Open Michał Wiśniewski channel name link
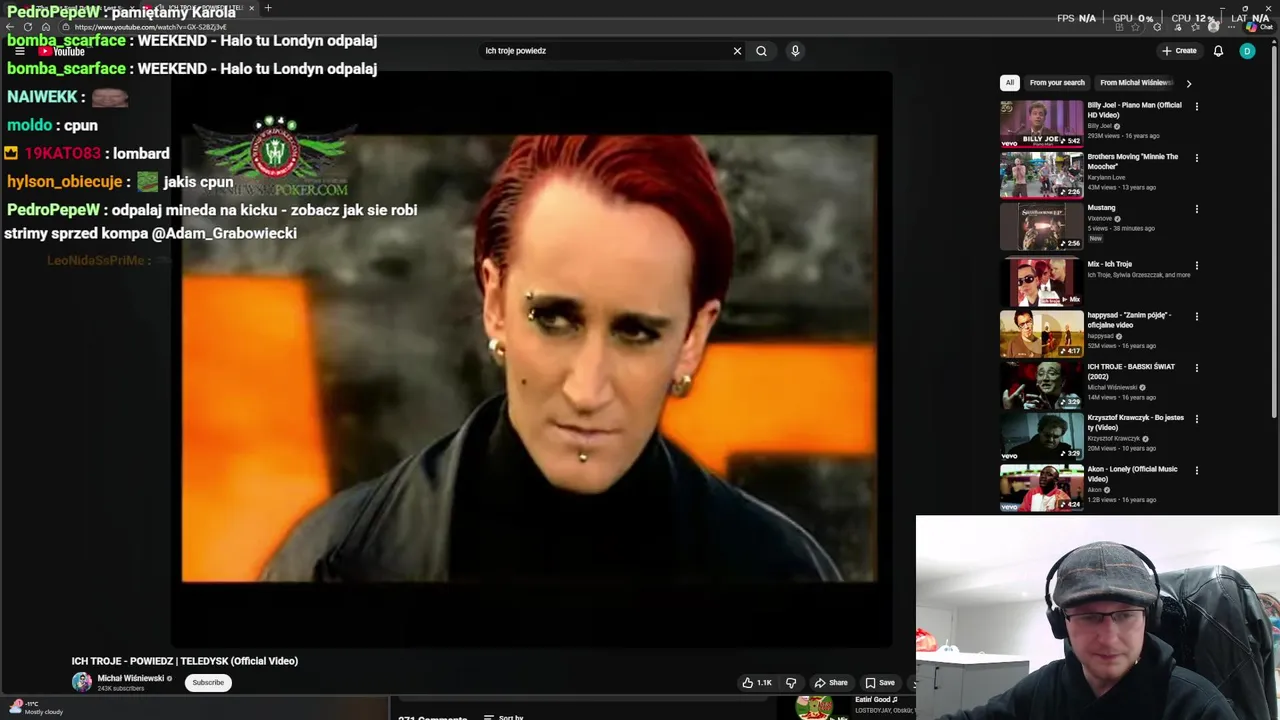The image size is (1280, 720). click(130, 678)
